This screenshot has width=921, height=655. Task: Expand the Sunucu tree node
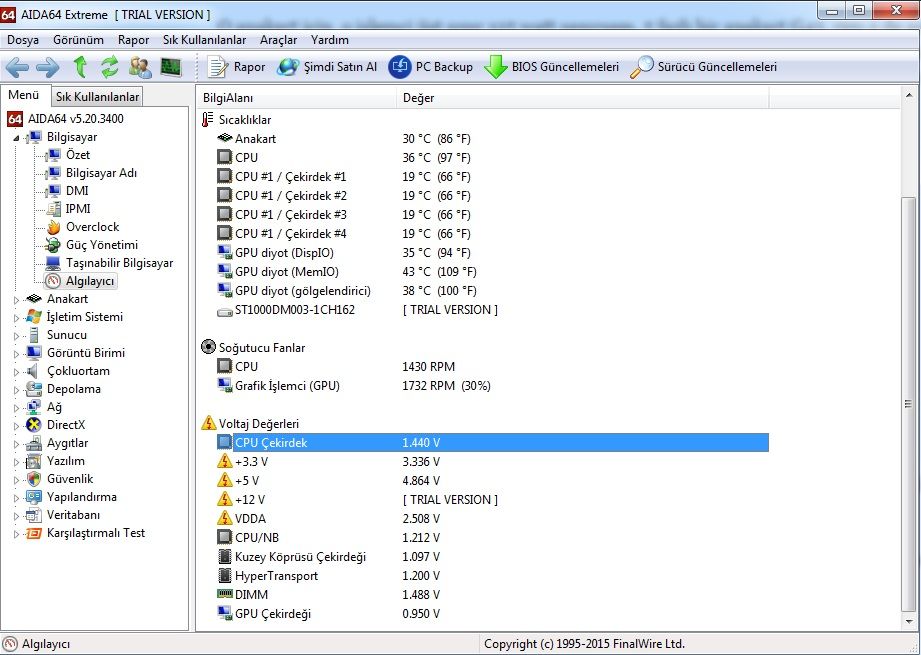(16, 336)
